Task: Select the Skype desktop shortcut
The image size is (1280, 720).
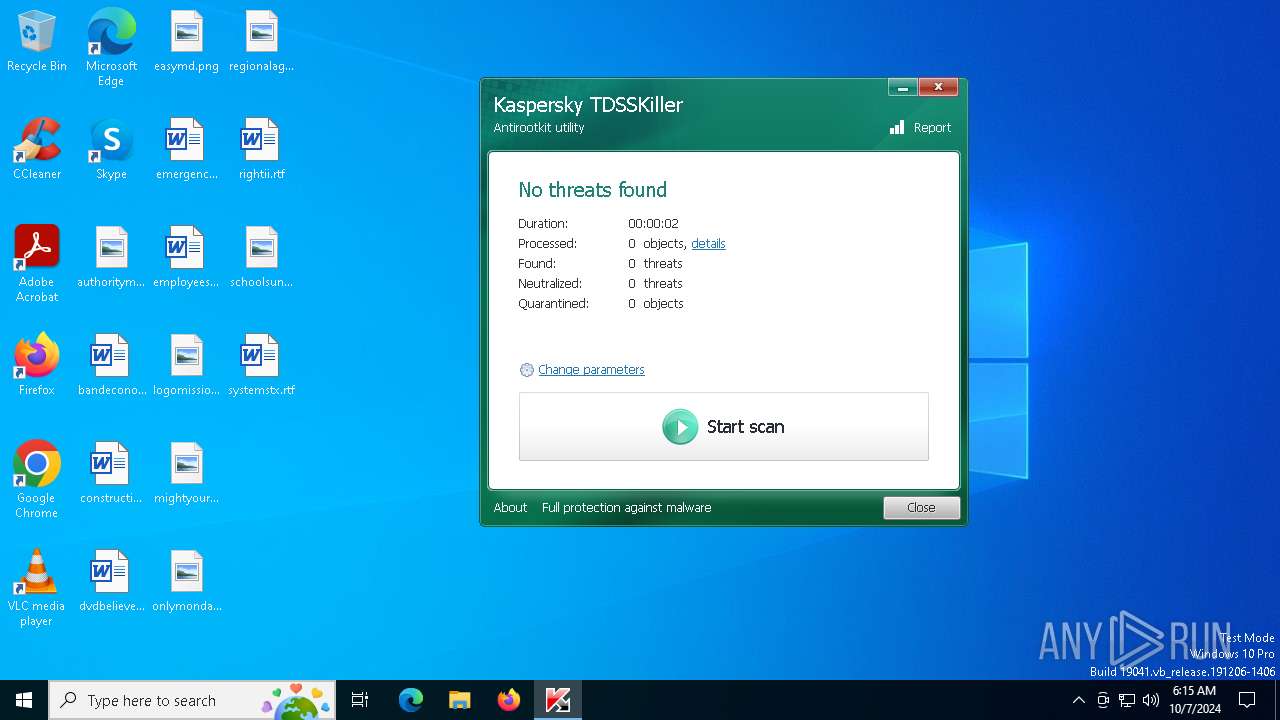Action: click(x=111, y=150)
